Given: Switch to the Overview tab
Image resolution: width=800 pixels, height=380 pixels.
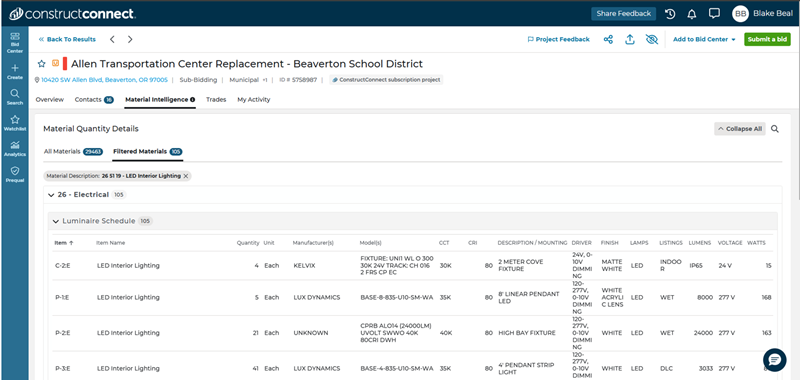Looking at the screenshot, I should (x=49, y=99).
